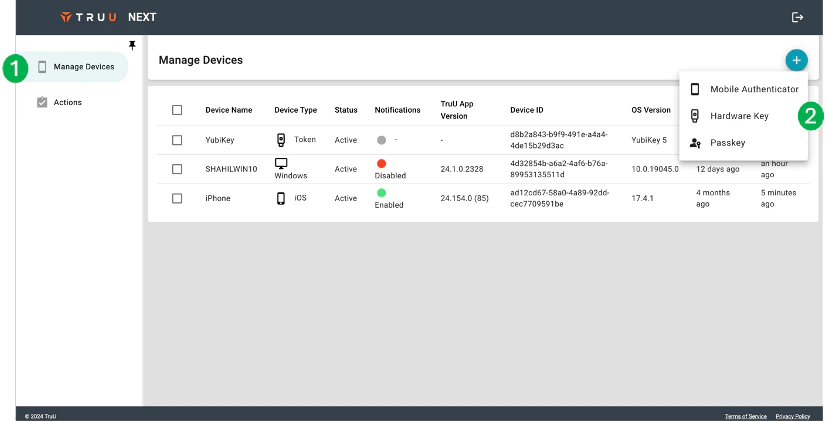The image size is (828, 422).
Task: Click the pin sidebar icon
Action: [x=132, y=45]
